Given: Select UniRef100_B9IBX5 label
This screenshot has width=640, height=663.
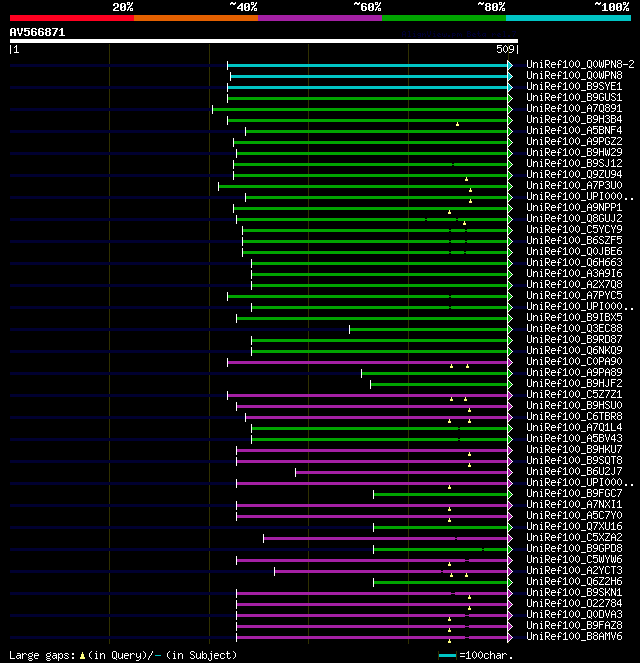Looking at the screenshot, I should coord(574,317).
